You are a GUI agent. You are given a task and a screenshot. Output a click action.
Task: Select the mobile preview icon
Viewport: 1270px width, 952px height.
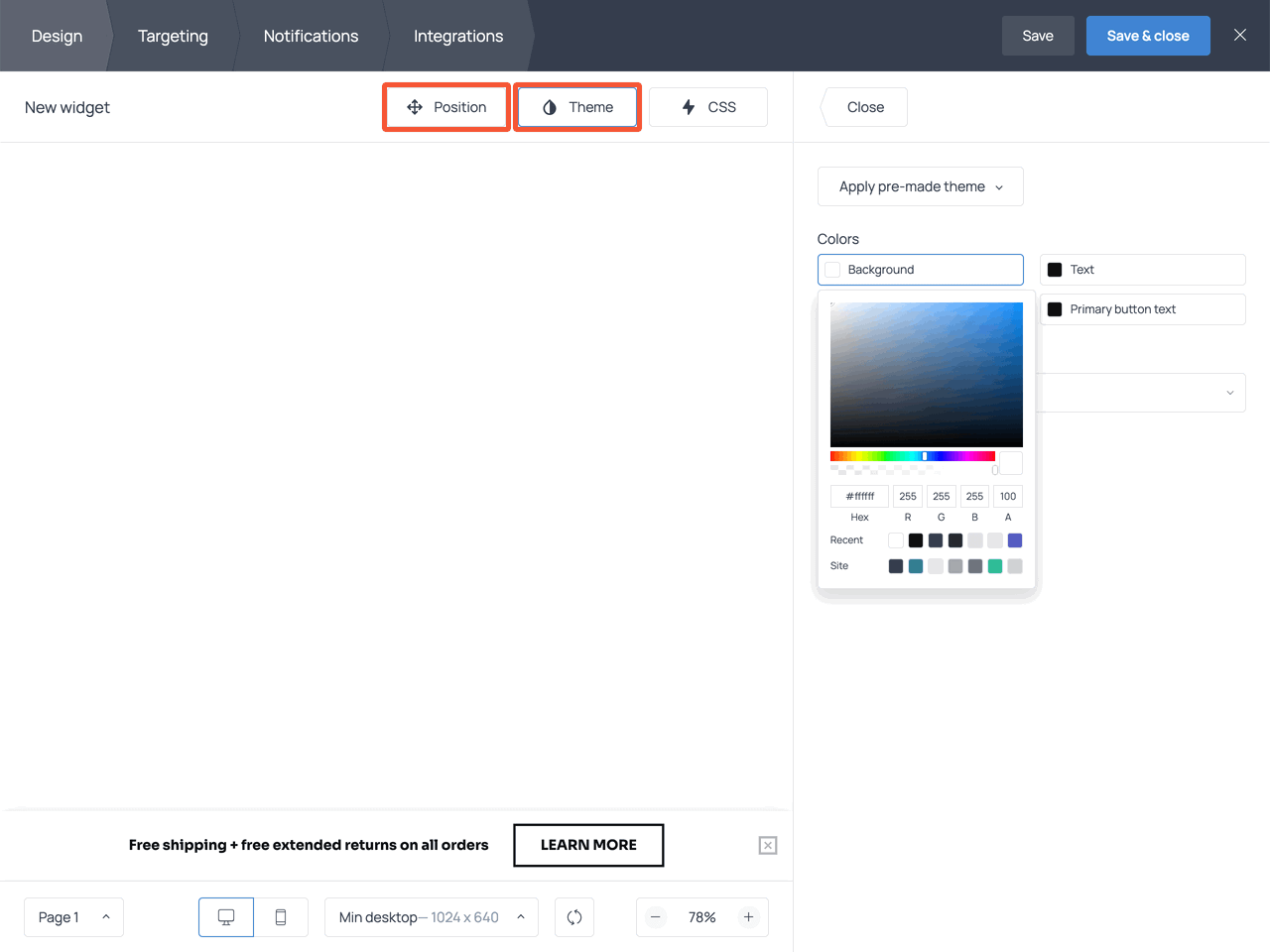[282, 917]
